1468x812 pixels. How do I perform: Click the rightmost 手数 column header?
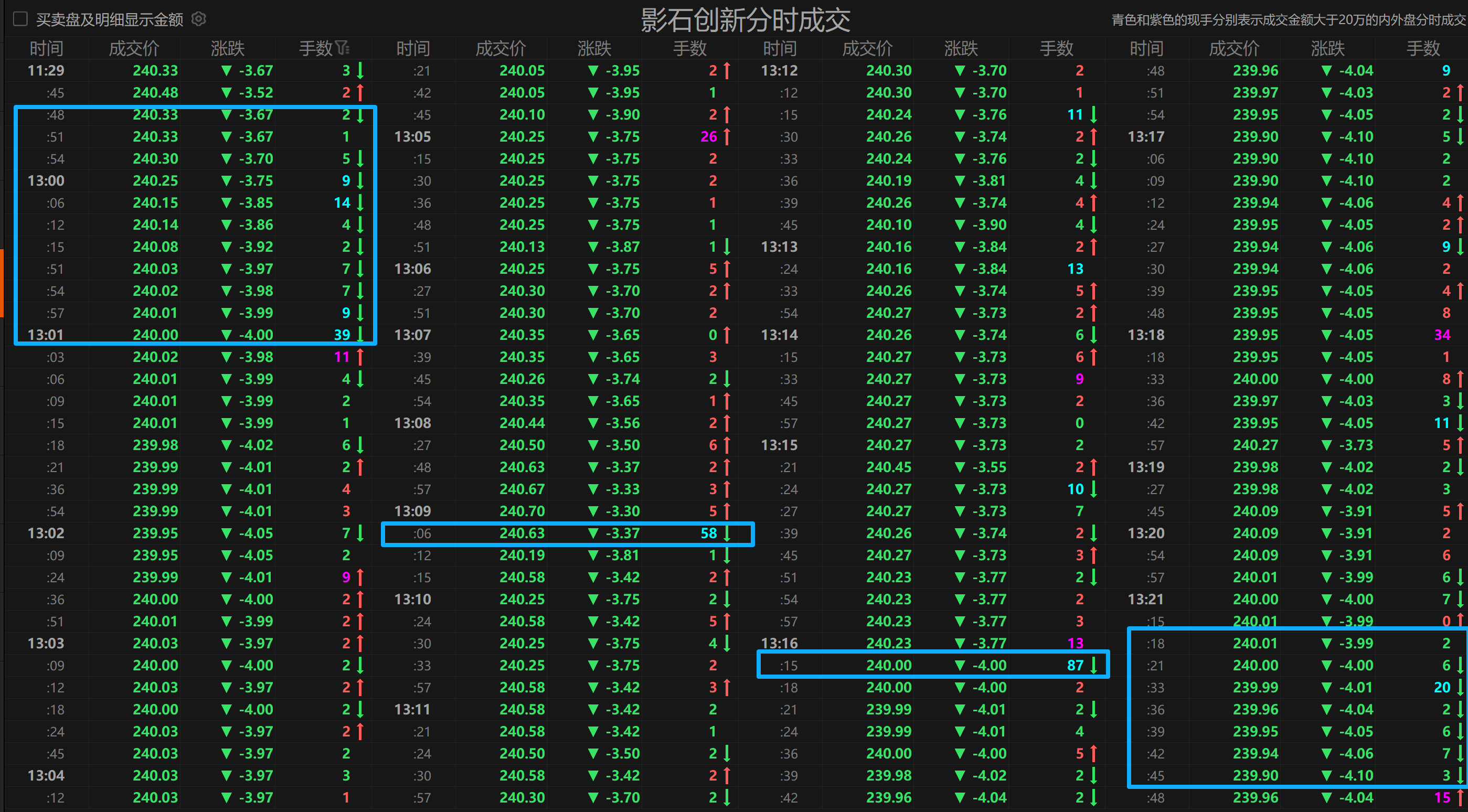1423,48
